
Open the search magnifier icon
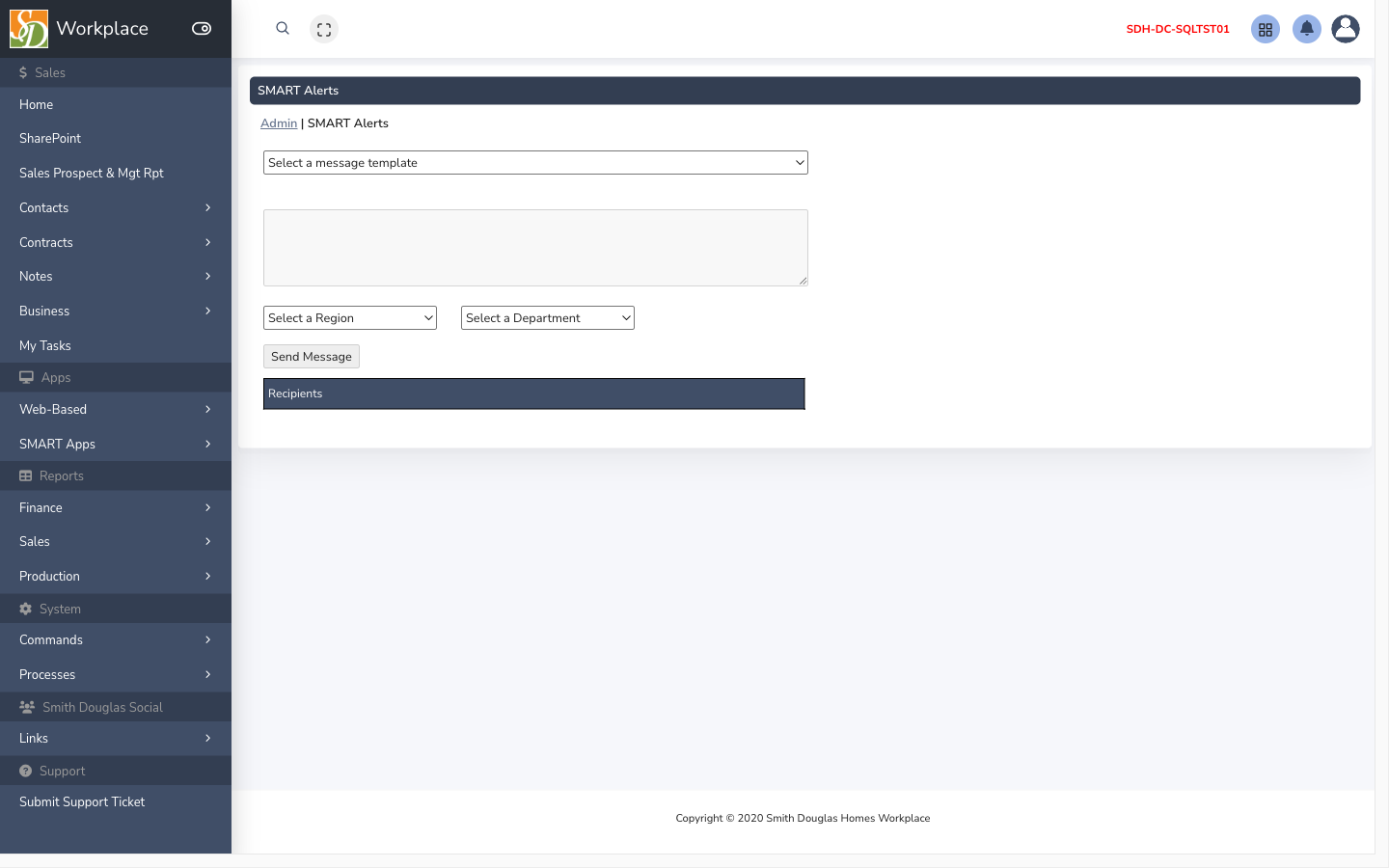tap(283, 29)
